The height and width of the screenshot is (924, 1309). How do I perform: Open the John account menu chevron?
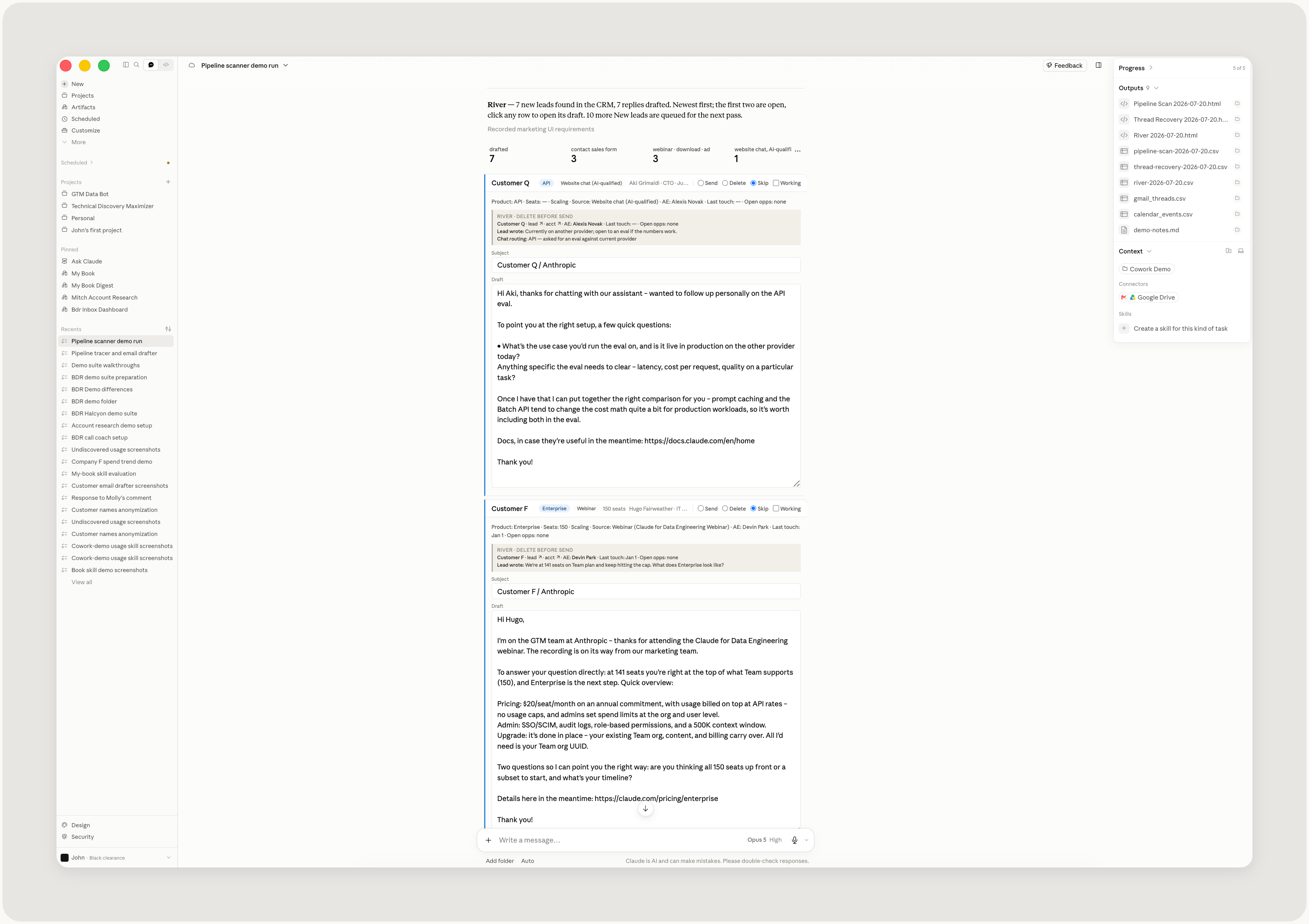coord(169,858)
